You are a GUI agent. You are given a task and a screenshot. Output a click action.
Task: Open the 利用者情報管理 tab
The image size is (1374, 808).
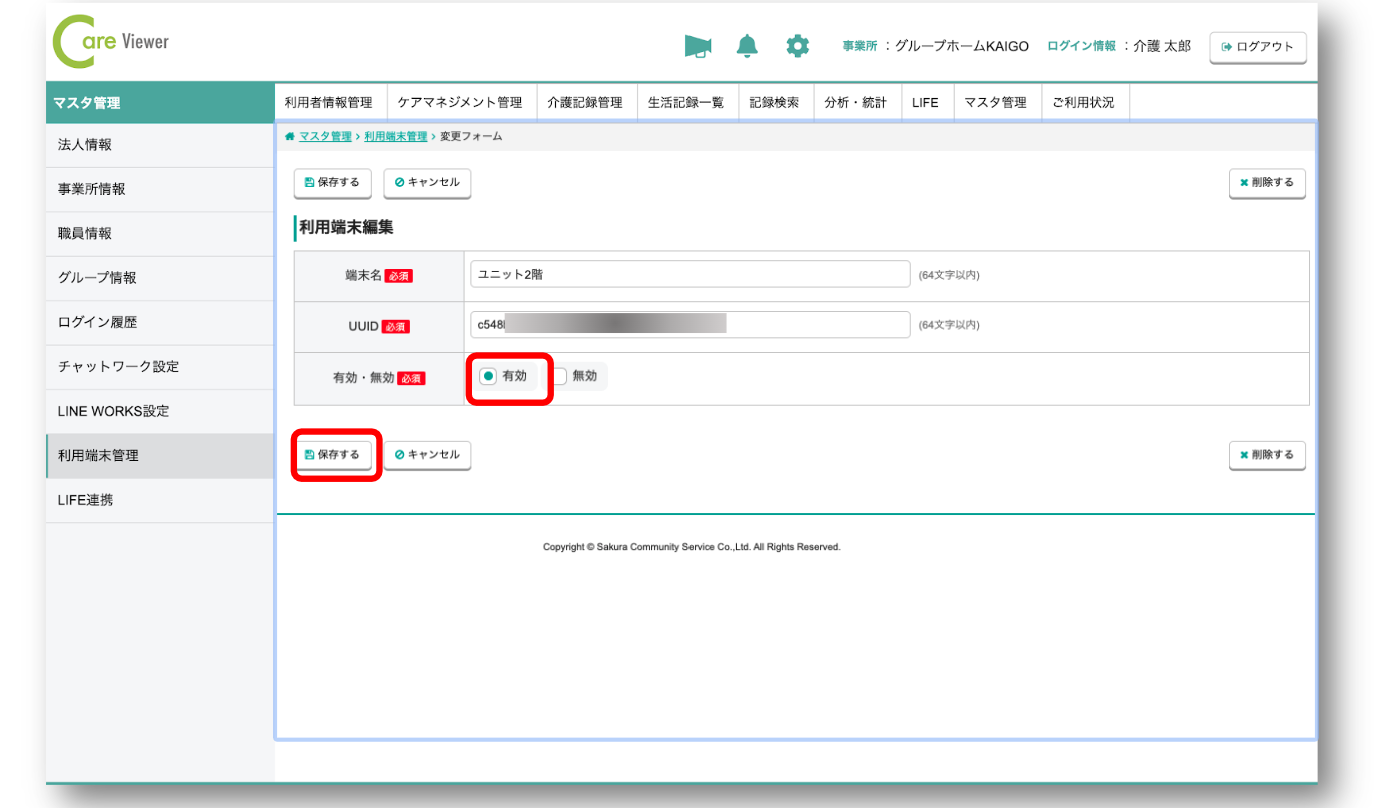tap(328, 102)
